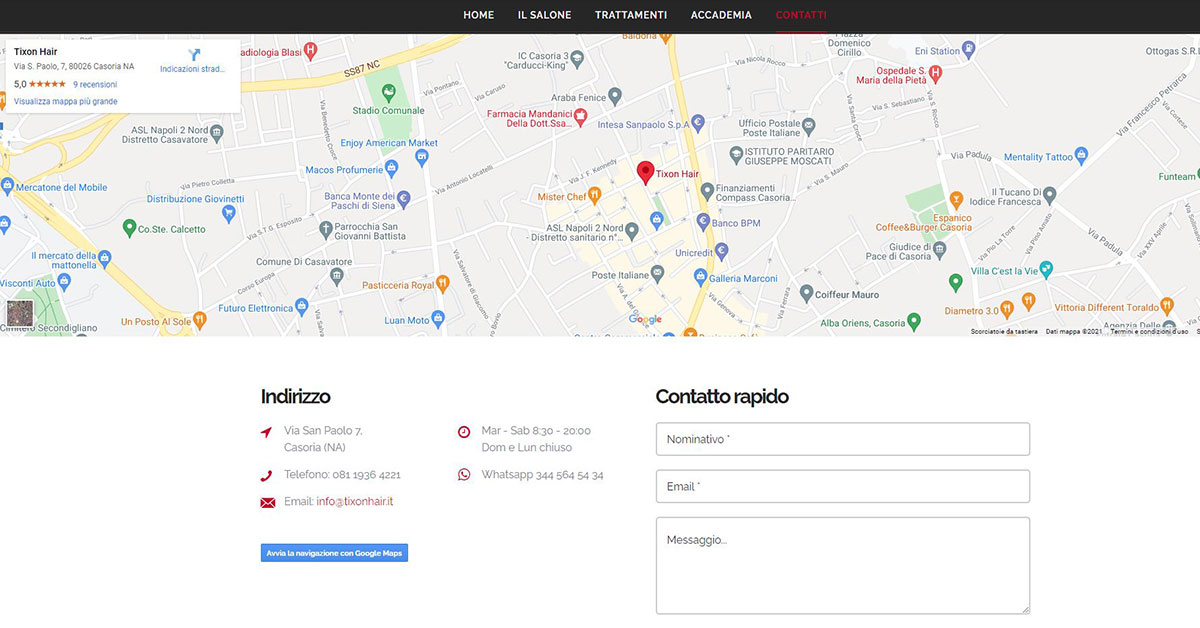Image resolution: width=1200 pixels, height=628 pixels.
Task: Click the Contatto rapido heading
Action: click(722, 397)
